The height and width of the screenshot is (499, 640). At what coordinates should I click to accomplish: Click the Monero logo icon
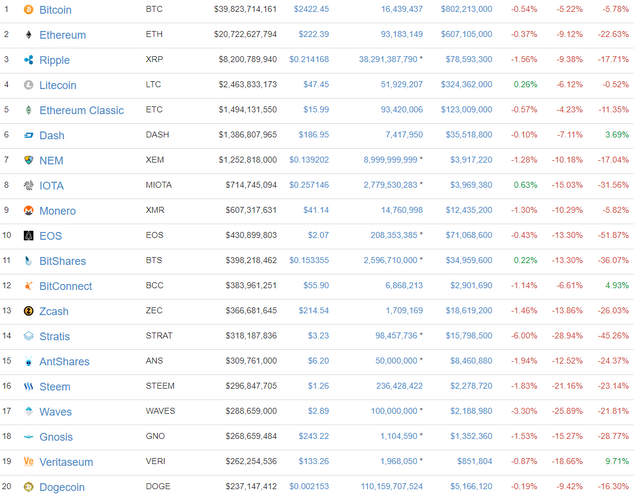point(29,211)
